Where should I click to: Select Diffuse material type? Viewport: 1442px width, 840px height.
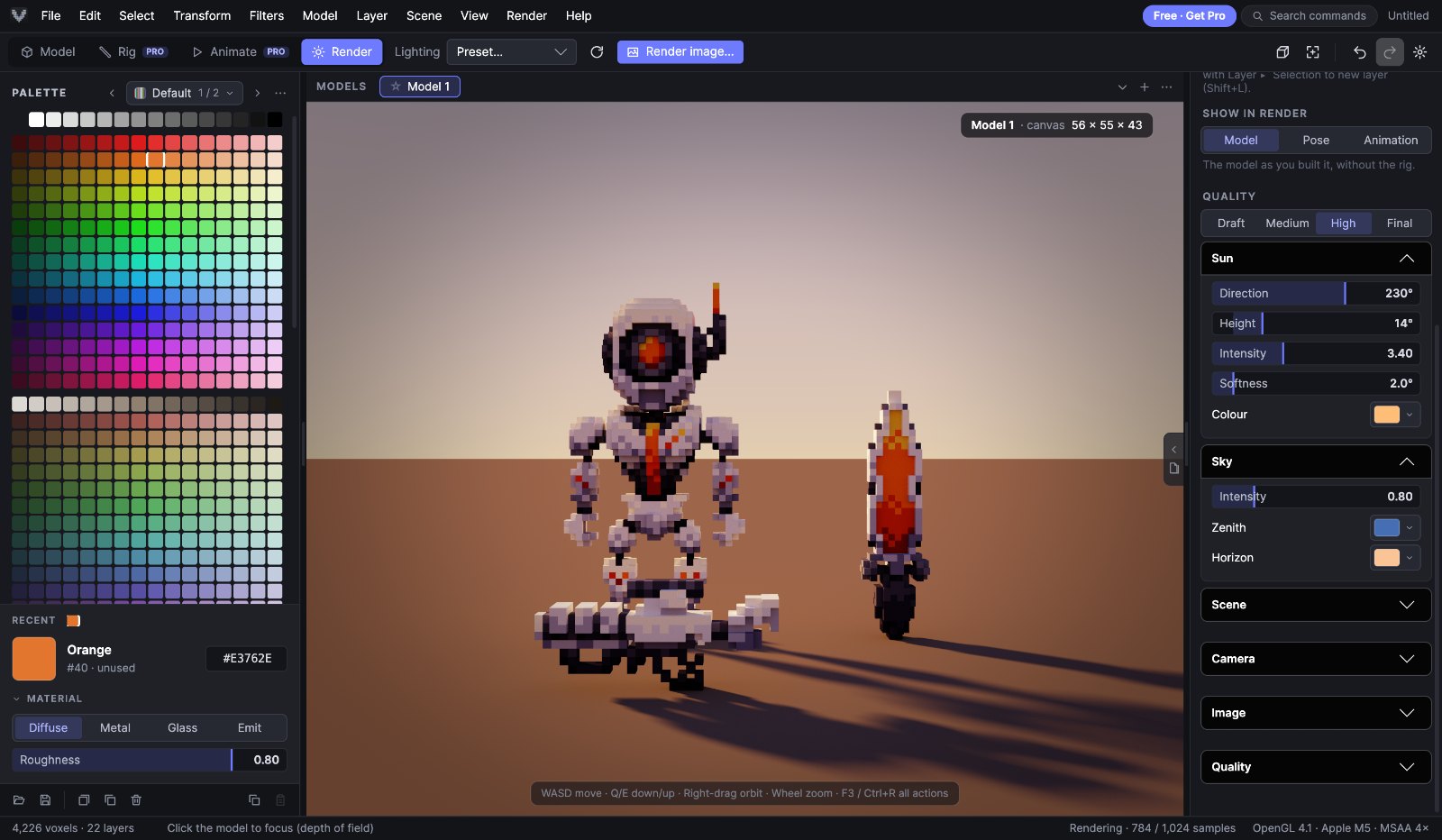(x=48, y=727)
